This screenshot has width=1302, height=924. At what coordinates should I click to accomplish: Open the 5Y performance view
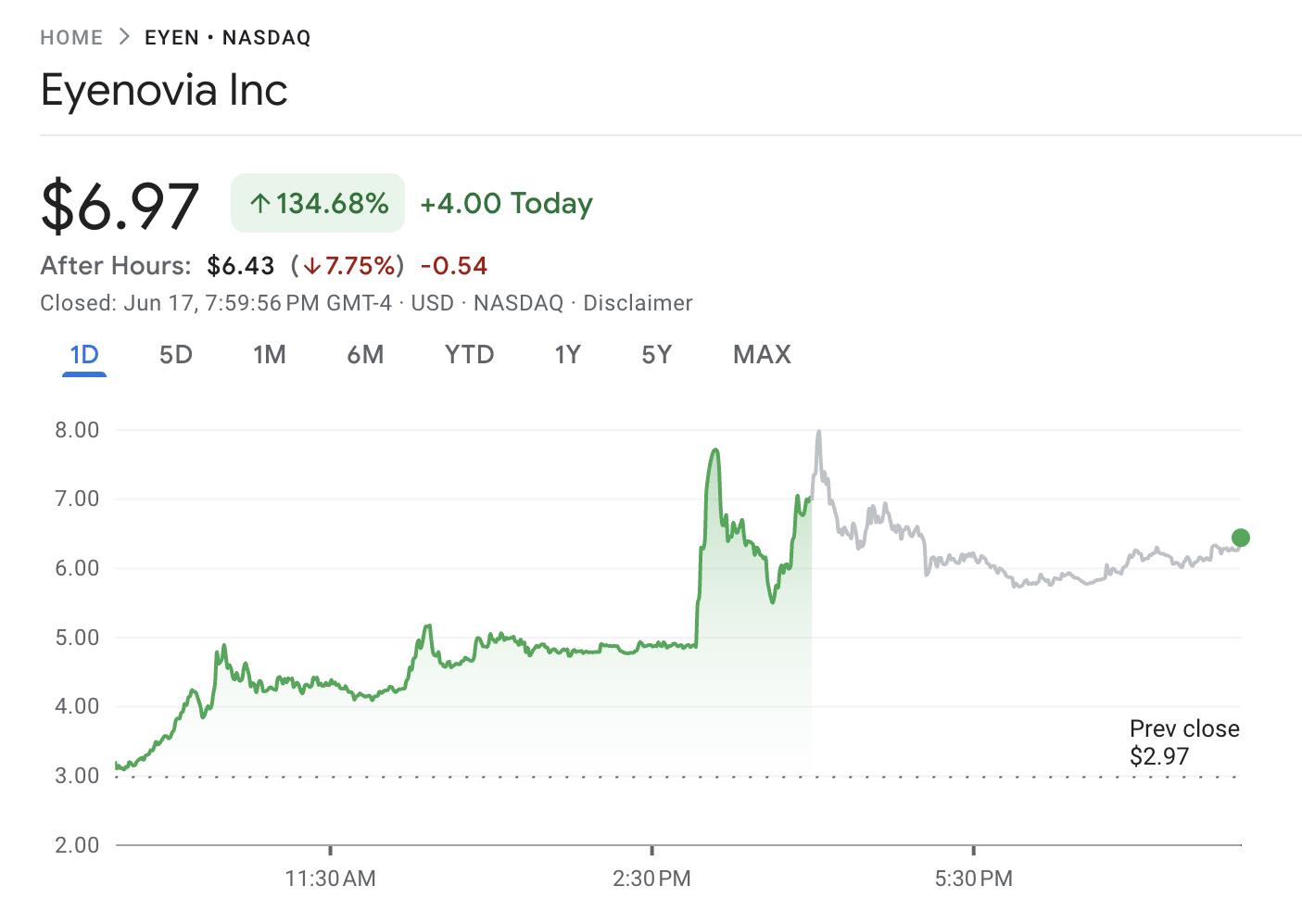pos(656,354)
